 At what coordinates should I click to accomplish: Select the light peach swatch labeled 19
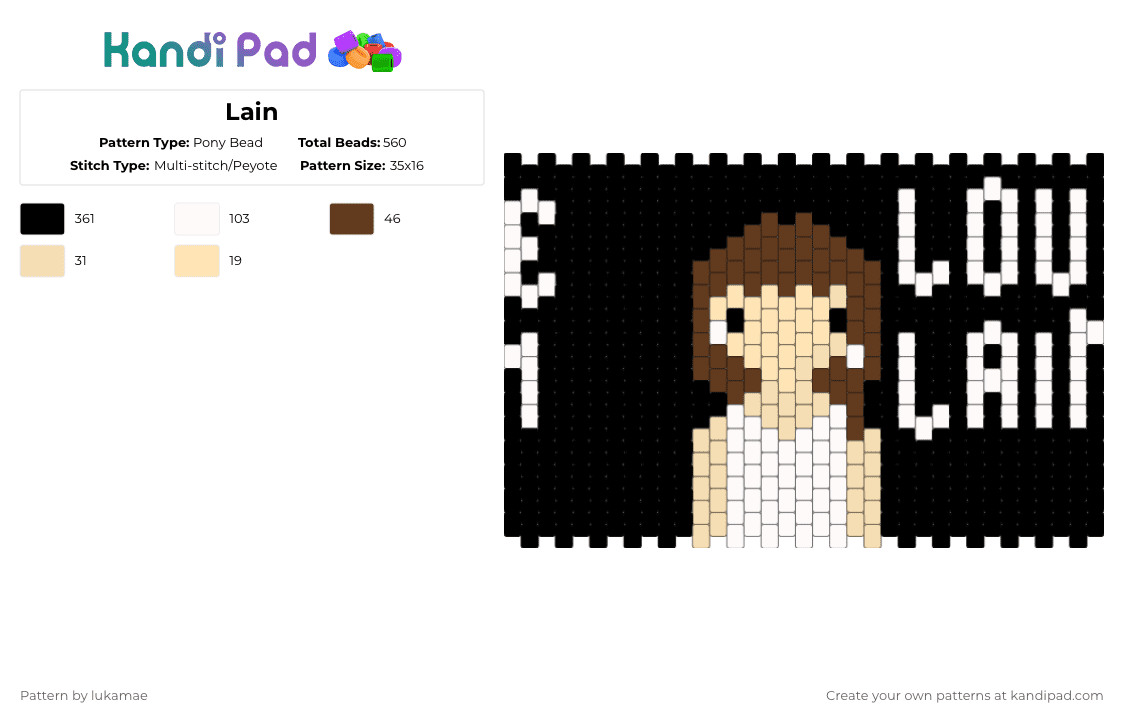coord(196,260)
